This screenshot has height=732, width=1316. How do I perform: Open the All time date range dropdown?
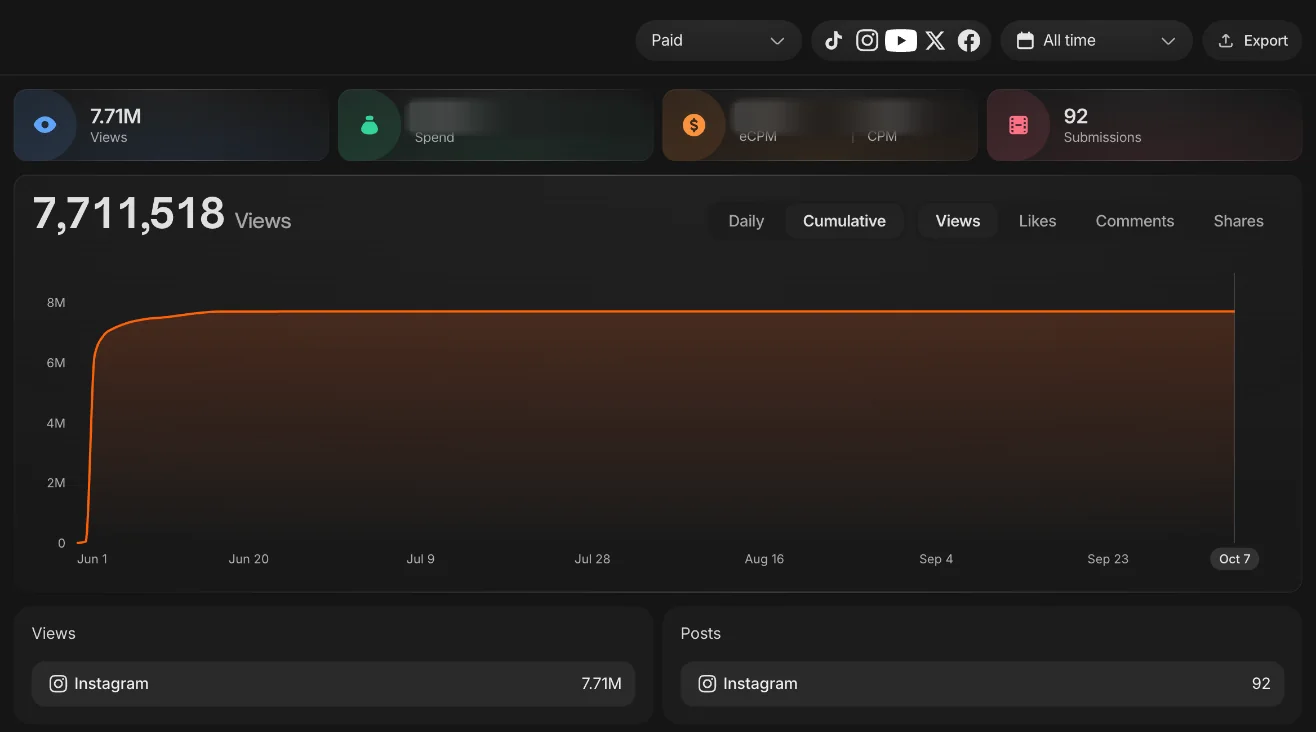(1096, 41)
